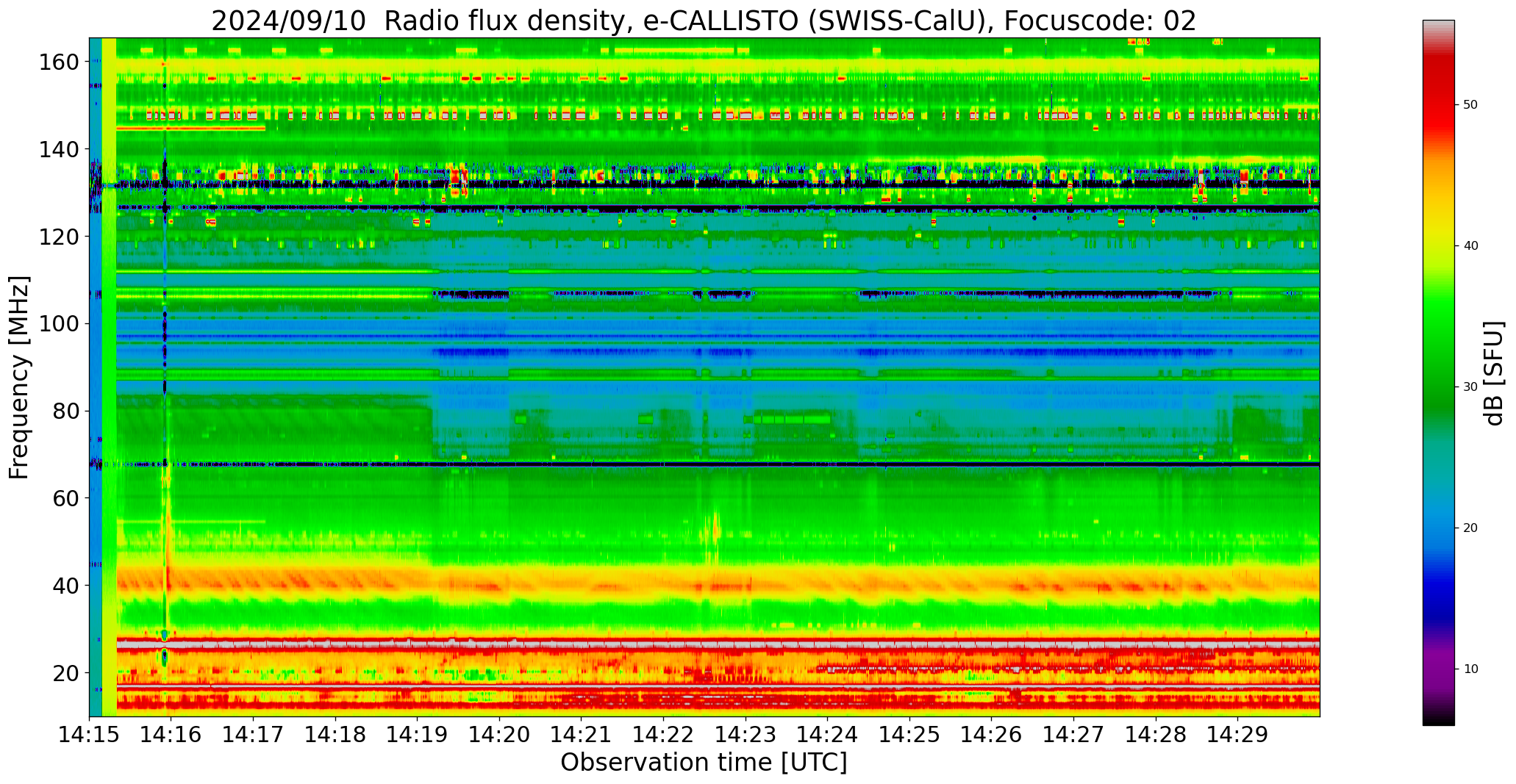Click the 30 dB colorbar tick label
Screen dimensions: 1516x784
1470,387
